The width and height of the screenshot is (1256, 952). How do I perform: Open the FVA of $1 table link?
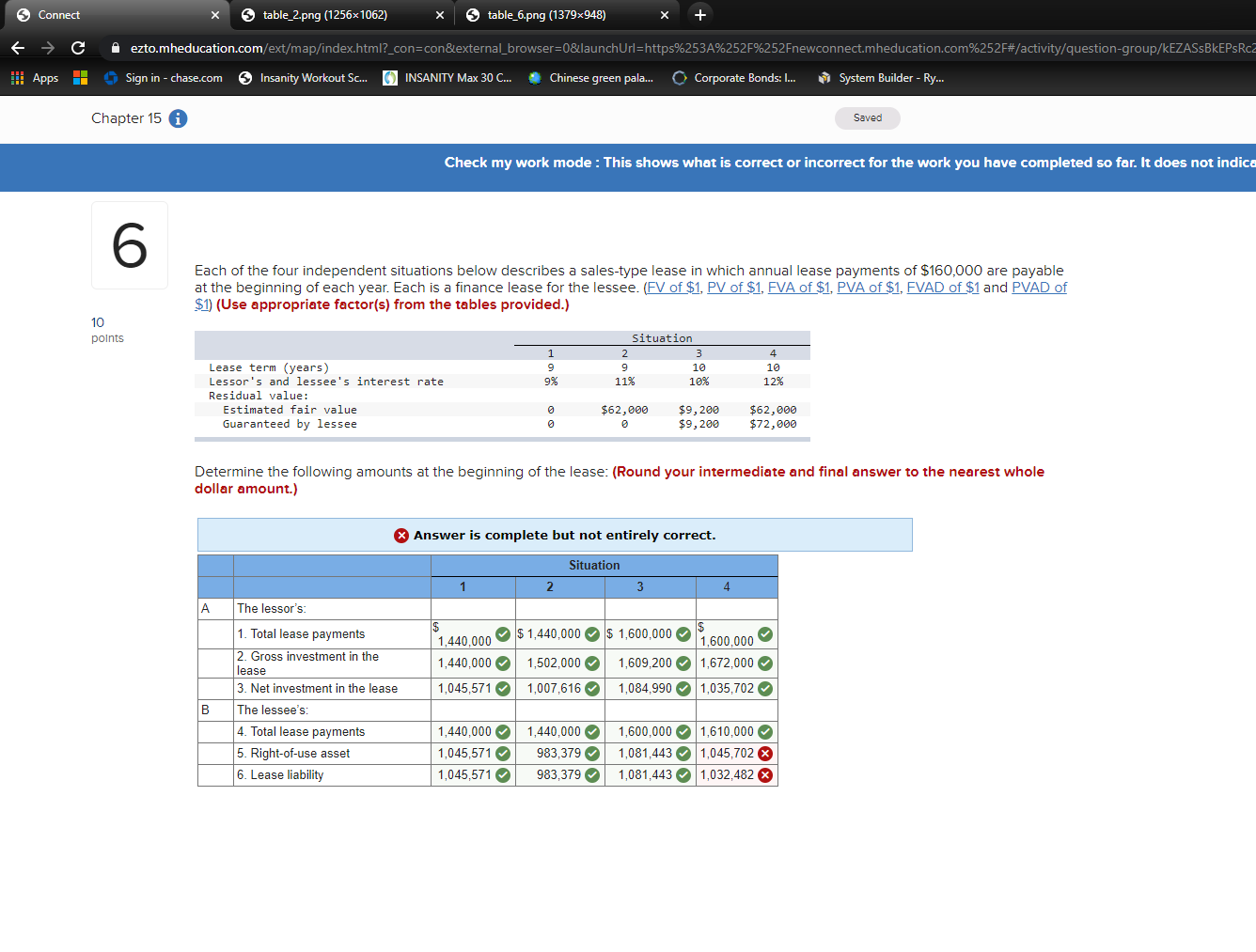pyautogui.click(x=799, y=288)
